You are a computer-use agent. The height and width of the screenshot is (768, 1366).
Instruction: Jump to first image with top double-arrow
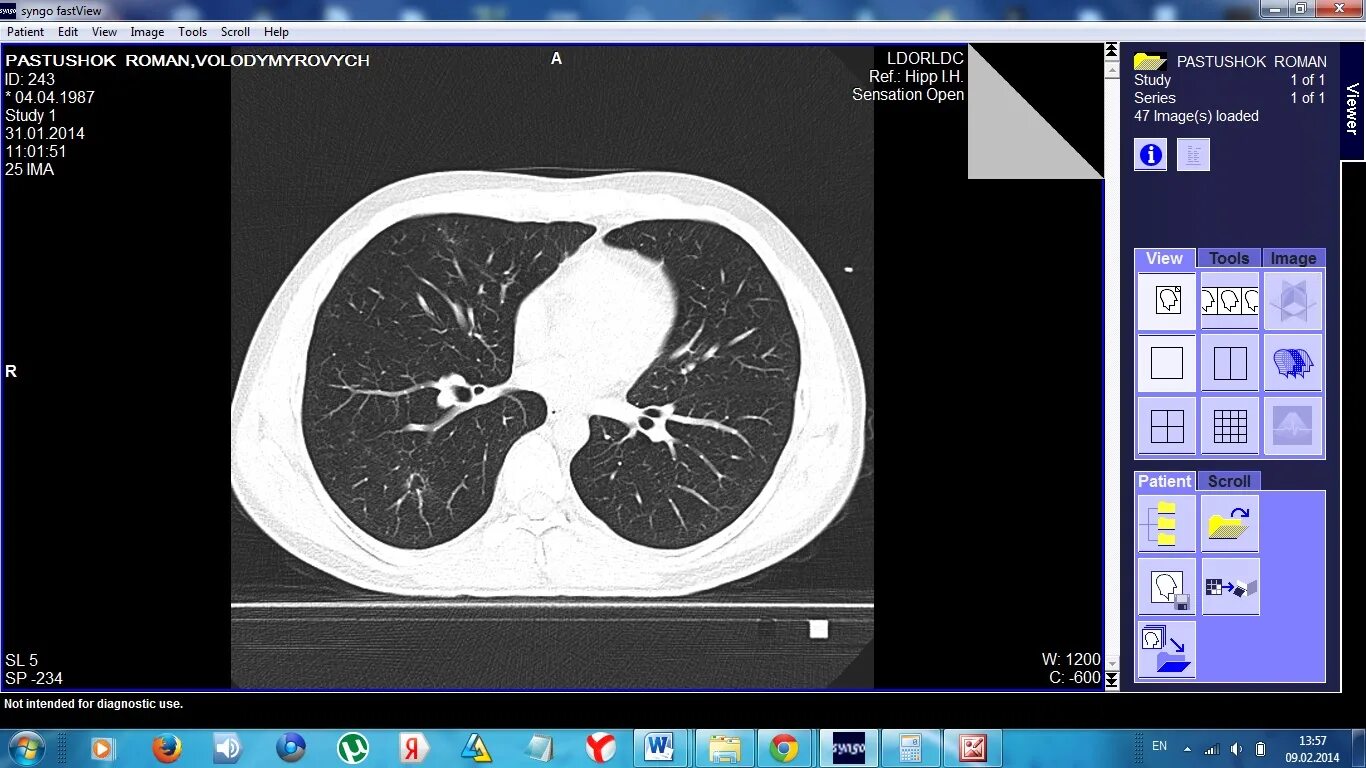(x=1111, y=50)
